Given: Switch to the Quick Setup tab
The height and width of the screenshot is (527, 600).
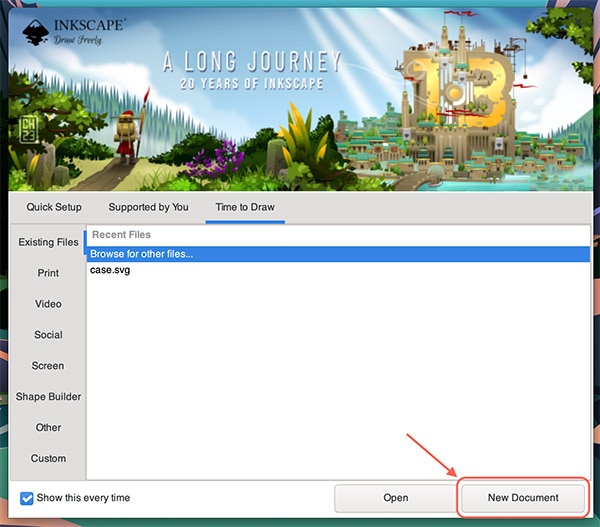Looking at the screenshot, I should (x=54, y=207).
